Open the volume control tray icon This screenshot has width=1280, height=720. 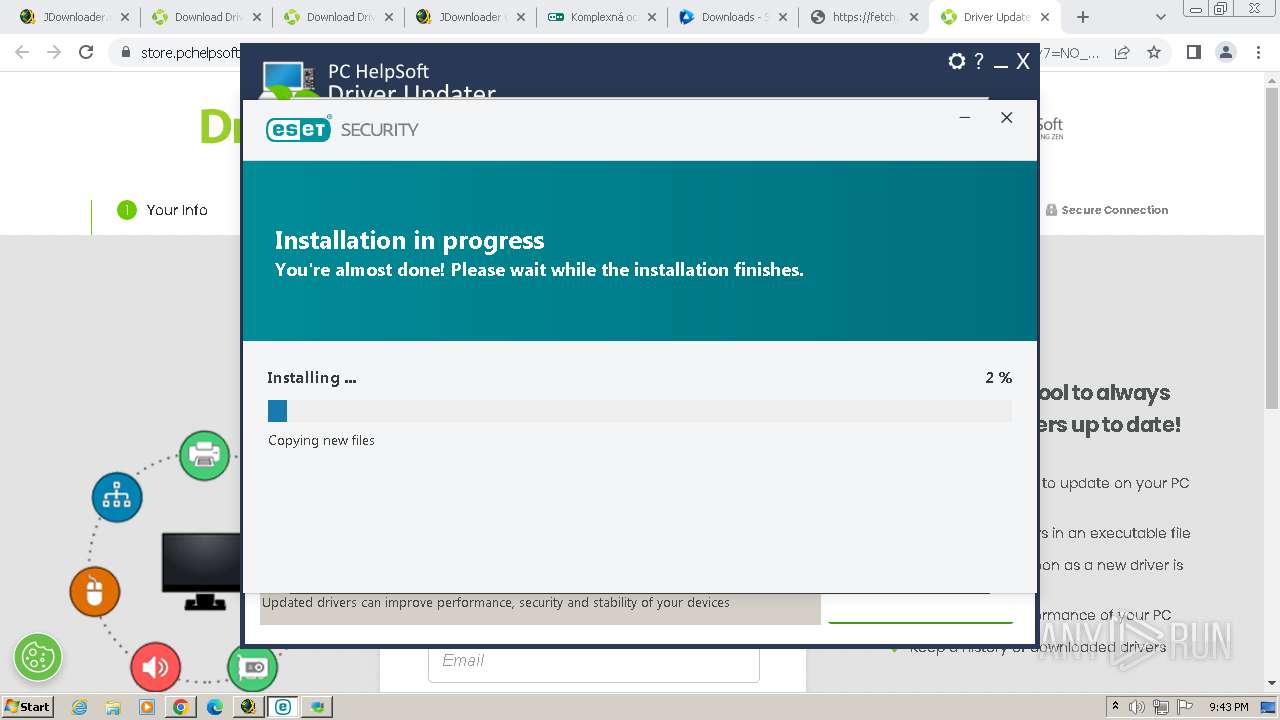[x=1138, y=707]
